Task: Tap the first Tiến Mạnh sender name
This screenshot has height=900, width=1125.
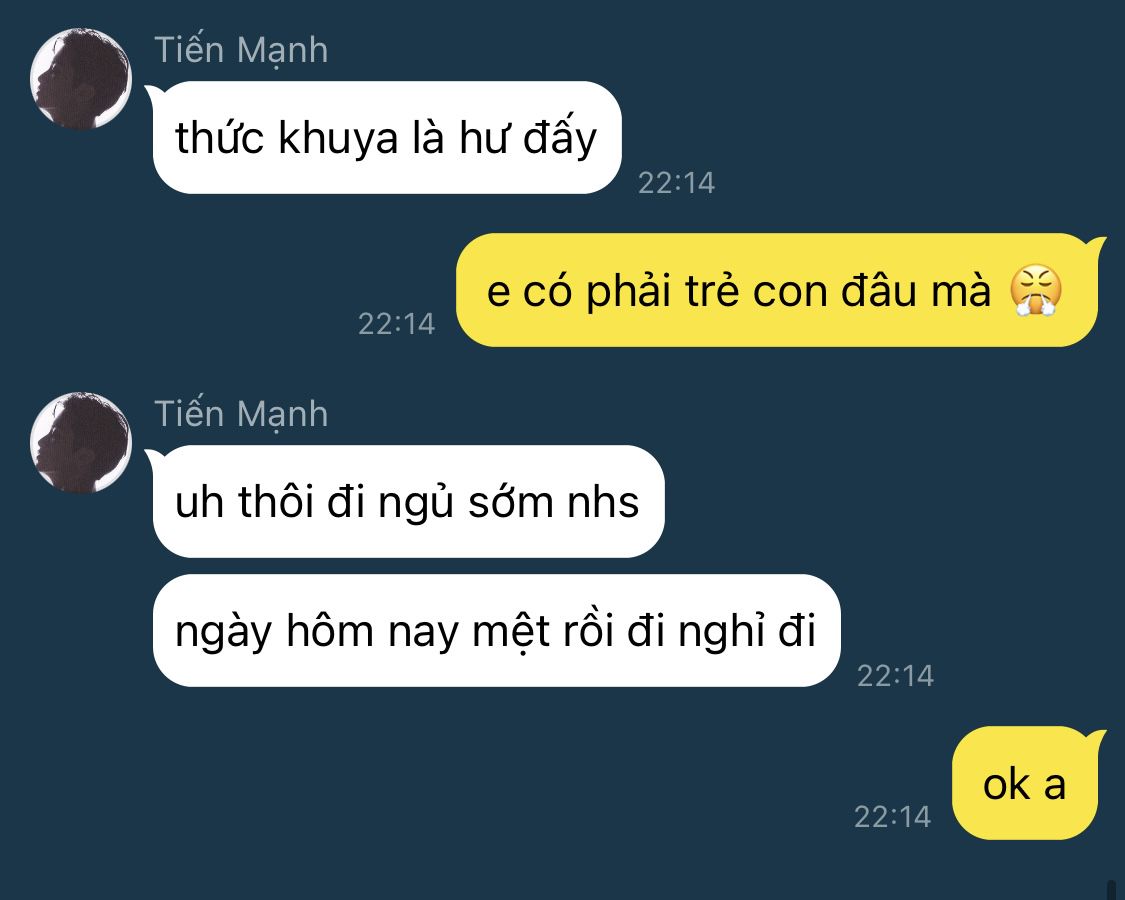Action: [241, 52]
